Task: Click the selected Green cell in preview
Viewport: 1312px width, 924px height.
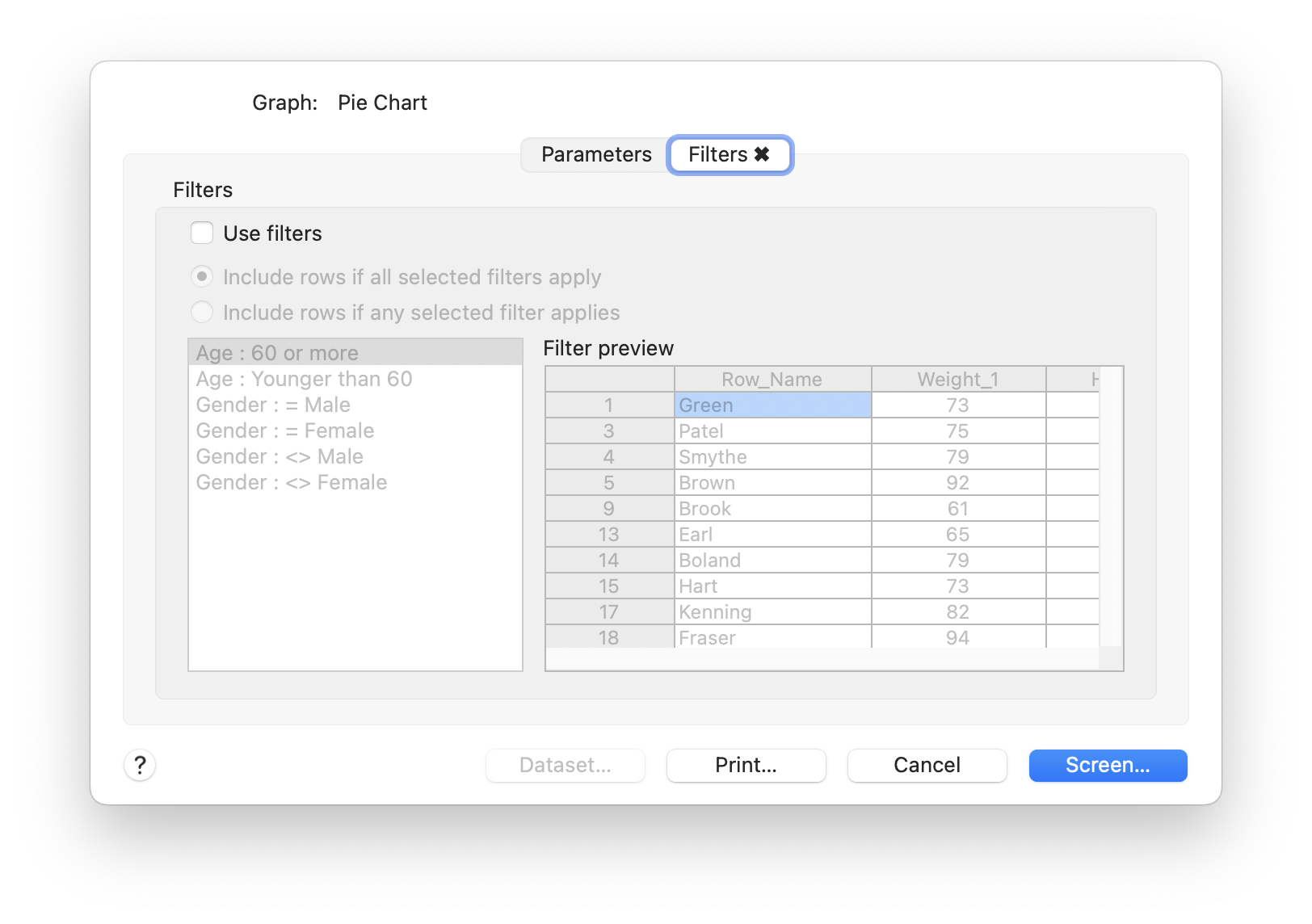Action: (x=772, y=405)
